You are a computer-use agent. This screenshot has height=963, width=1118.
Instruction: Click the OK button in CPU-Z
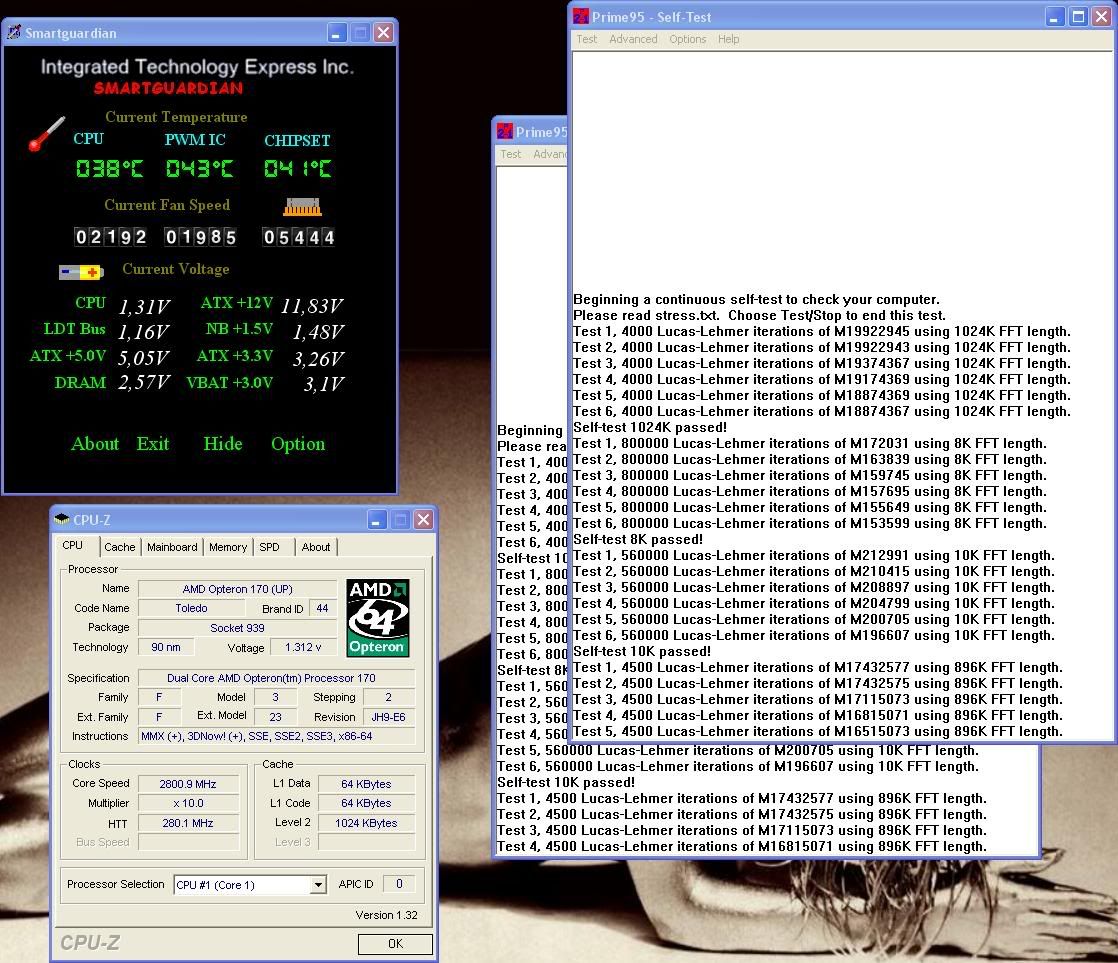(x=395, y=944)
